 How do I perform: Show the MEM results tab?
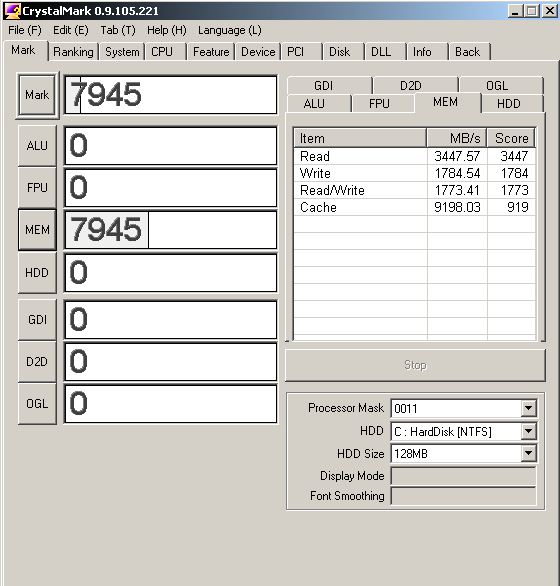[447, 102]
